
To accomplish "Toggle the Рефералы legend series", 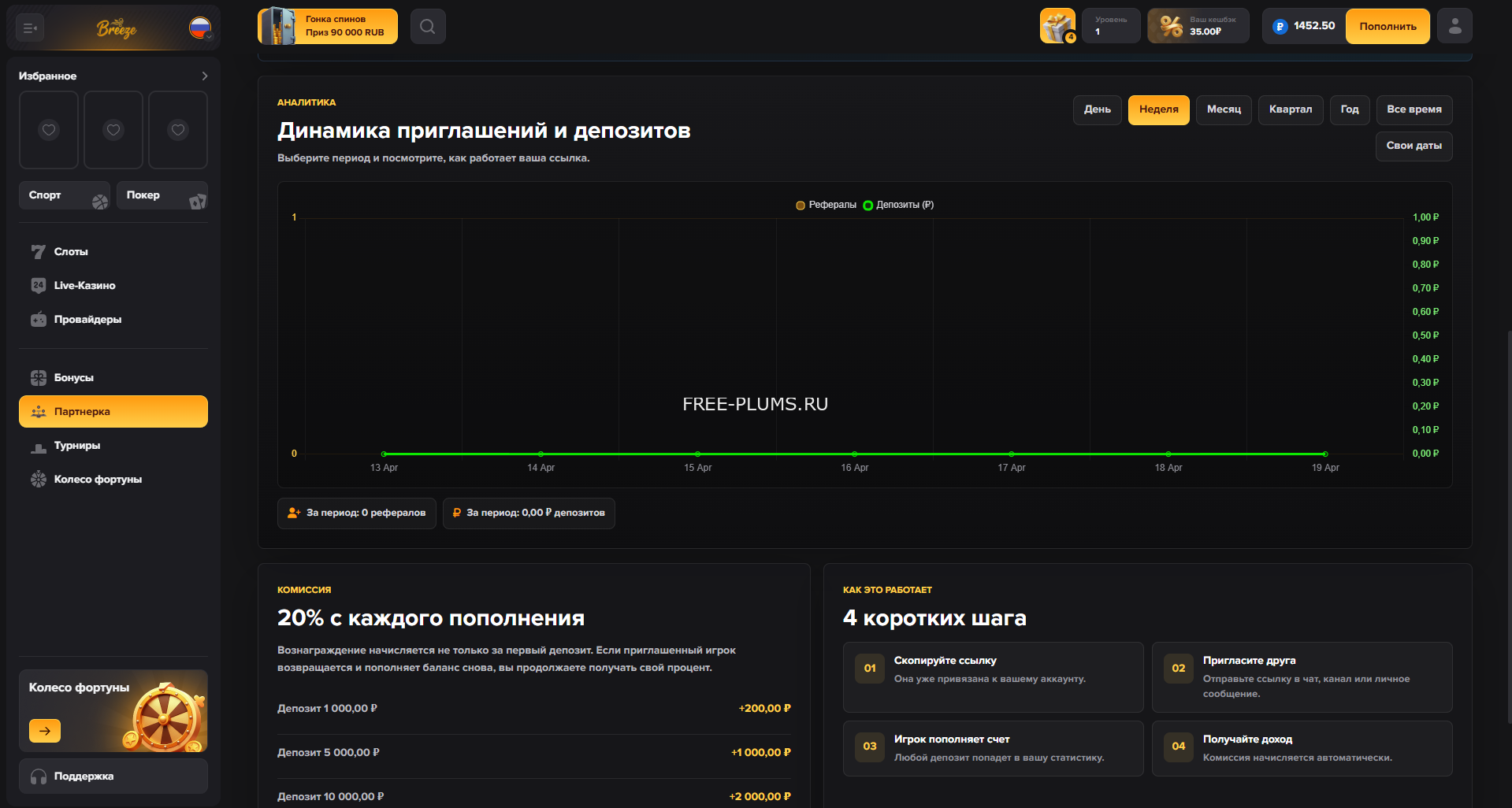I will pos(826,205).
